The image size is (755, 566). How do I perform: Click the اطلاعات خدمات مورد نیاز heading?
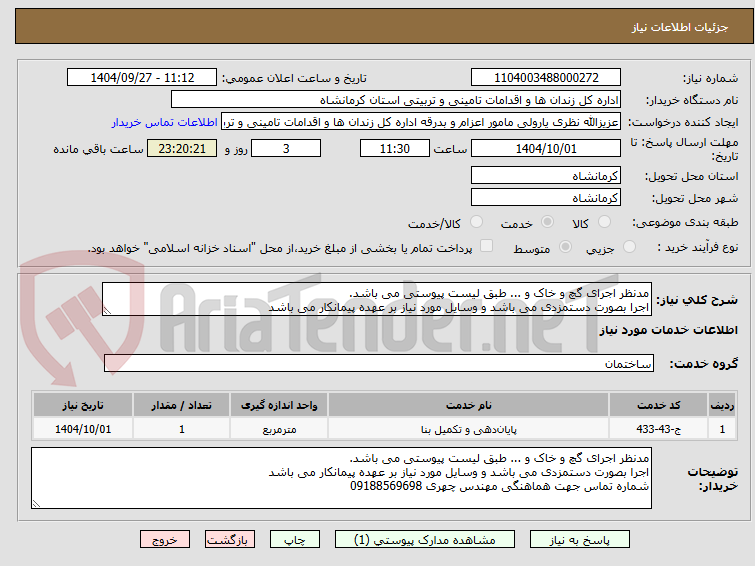668,330
